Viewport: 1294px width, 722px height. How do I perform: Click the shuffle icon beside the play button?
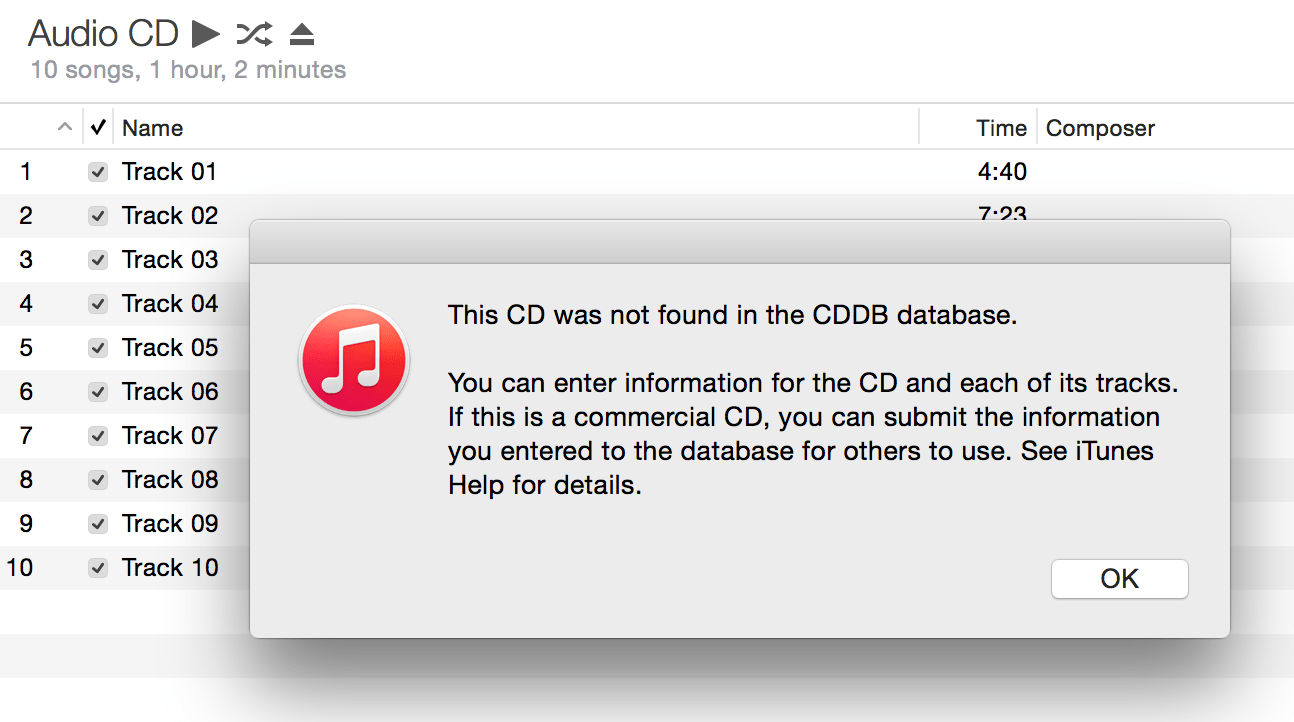pos(255,33)
